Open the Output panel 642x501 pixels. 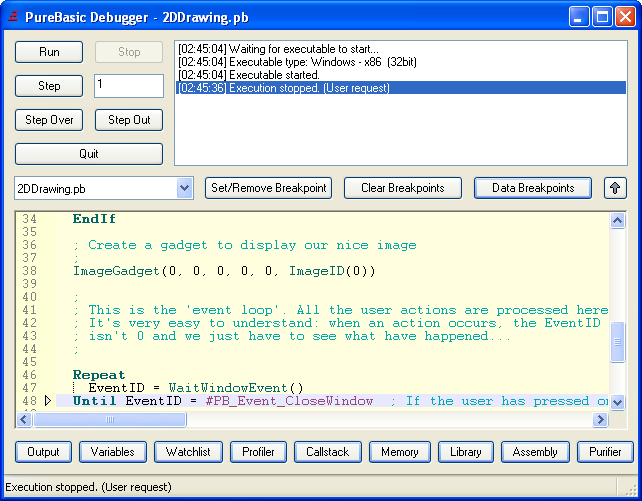[43, 452]
